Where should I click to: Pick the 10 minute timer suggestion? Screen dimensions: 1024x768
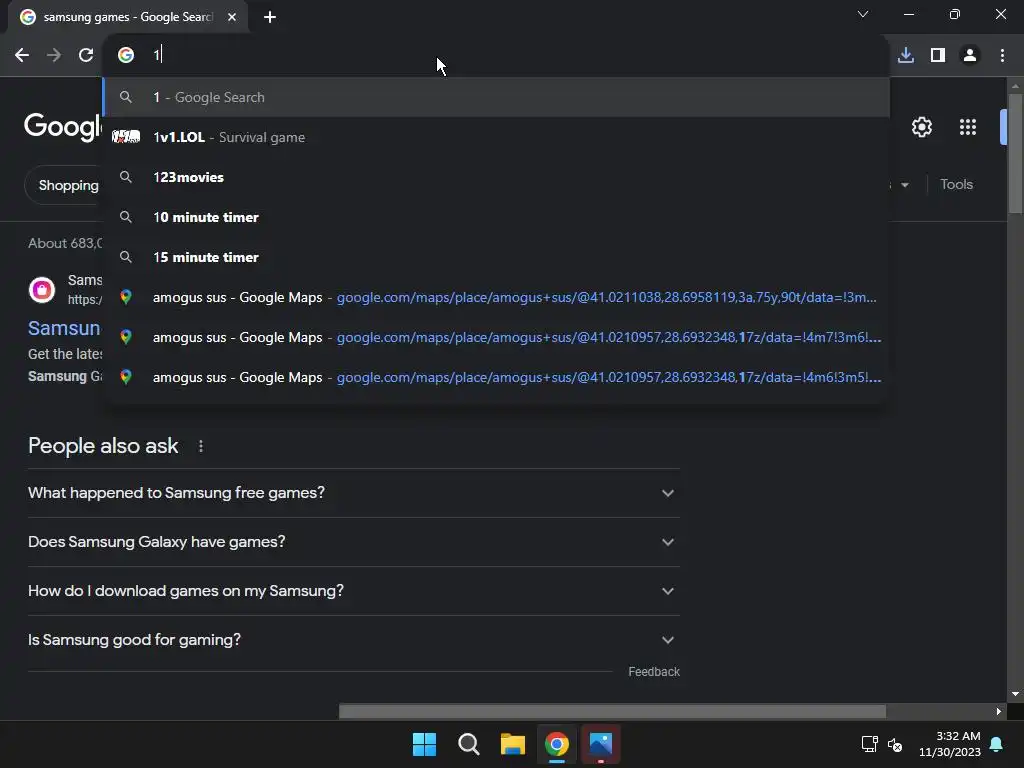(496, 217)
